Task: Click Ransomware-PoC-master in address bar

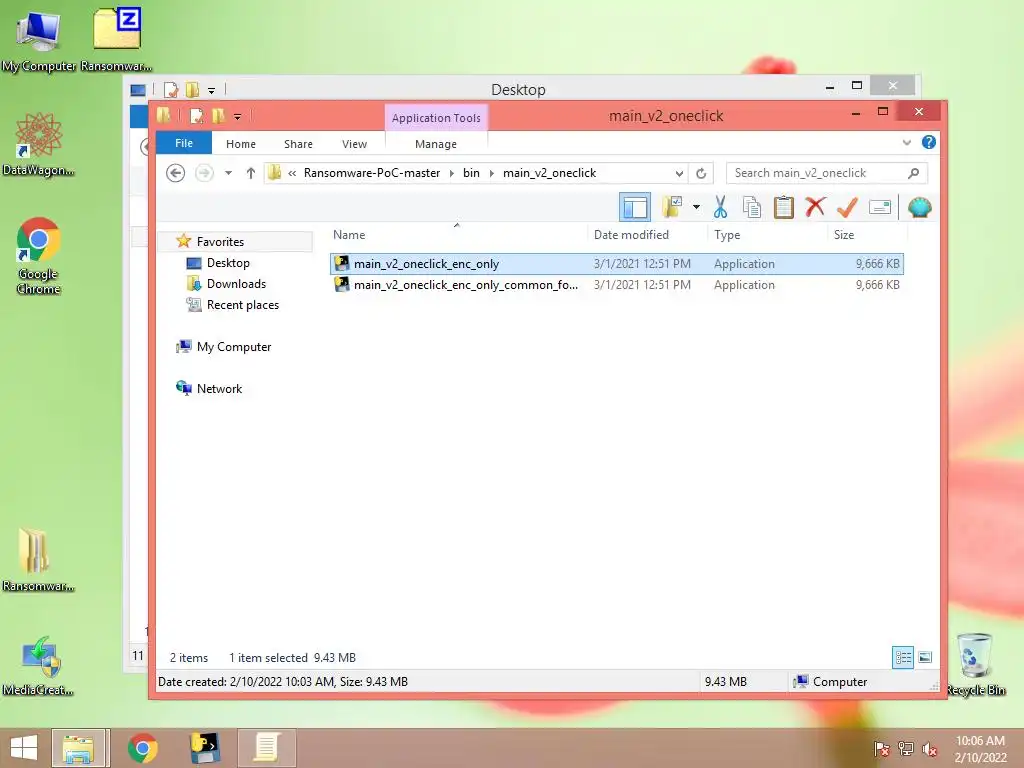Action: (x=372, y=173)
